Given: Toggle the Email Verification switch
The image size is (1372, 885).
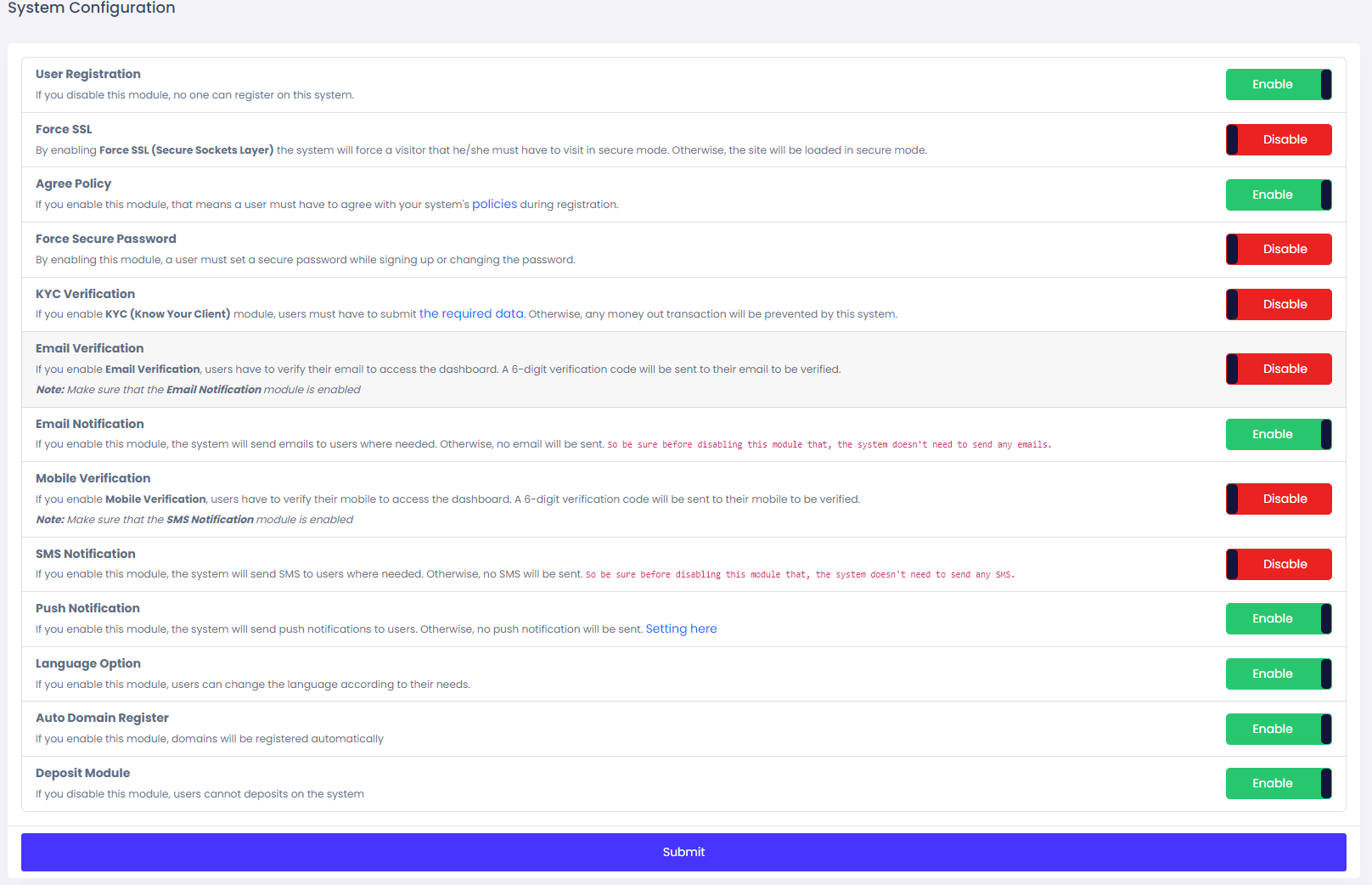Looking at the screenshot, I should click(1278, 369).
